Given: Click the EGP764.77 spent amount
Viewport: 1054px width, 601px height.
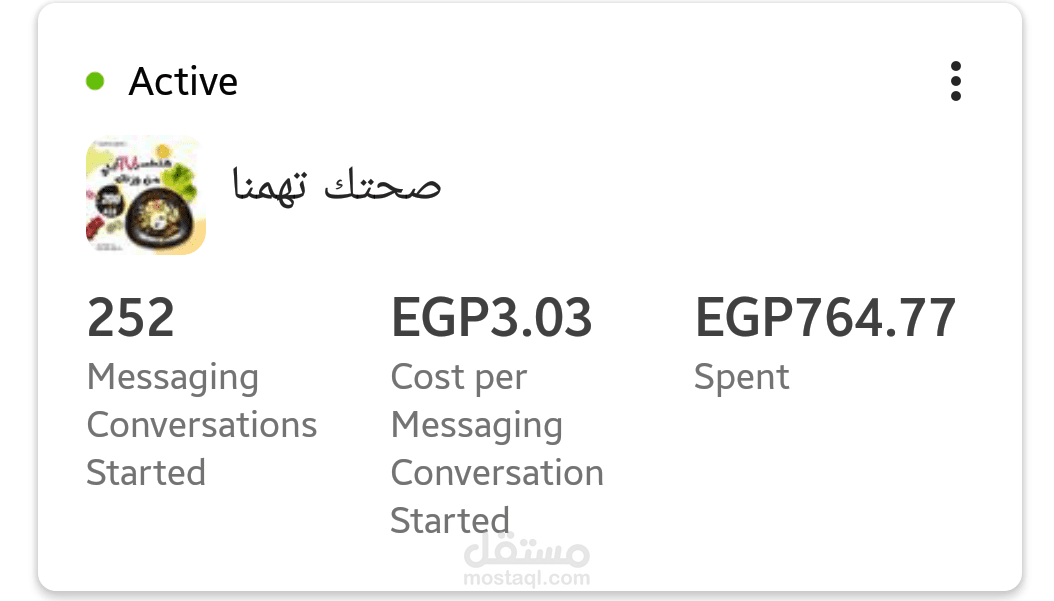Looking at the screenshot, I should click(825, 318).
